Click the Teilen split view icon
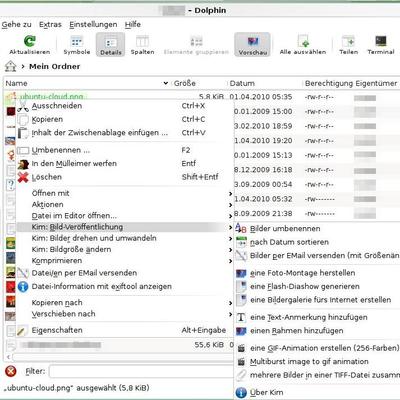The width and height of the screenshot is (400, 400). click(348, 41)
